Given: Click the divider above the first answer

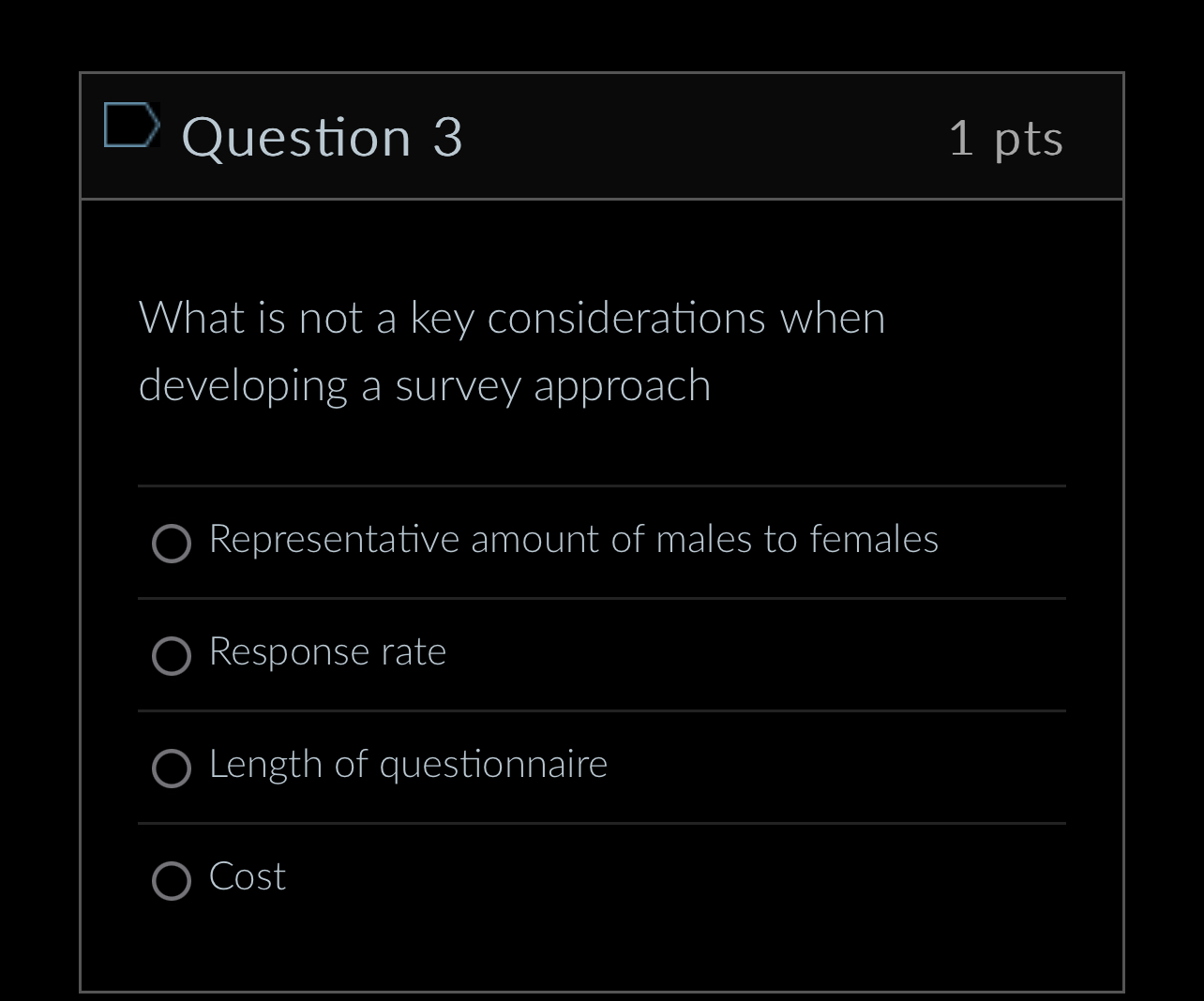Looking at the screenshot, I should pos(601,486).
